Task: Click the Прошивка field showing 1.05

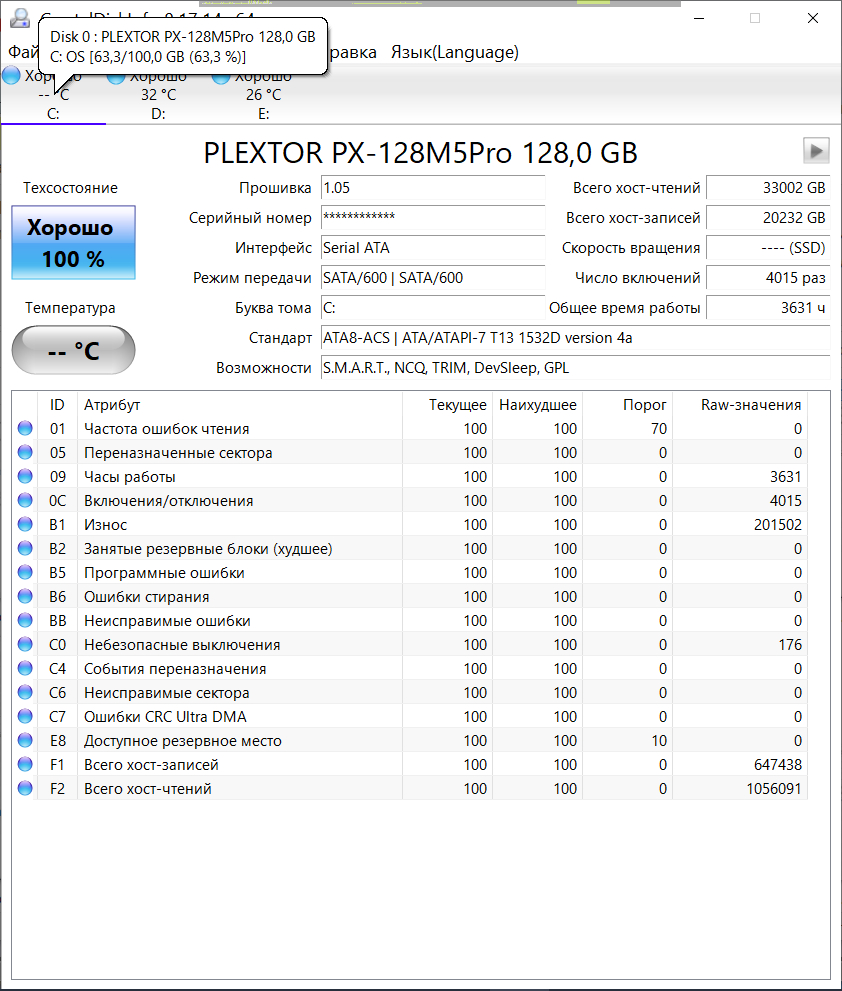Action: [433, 188]
